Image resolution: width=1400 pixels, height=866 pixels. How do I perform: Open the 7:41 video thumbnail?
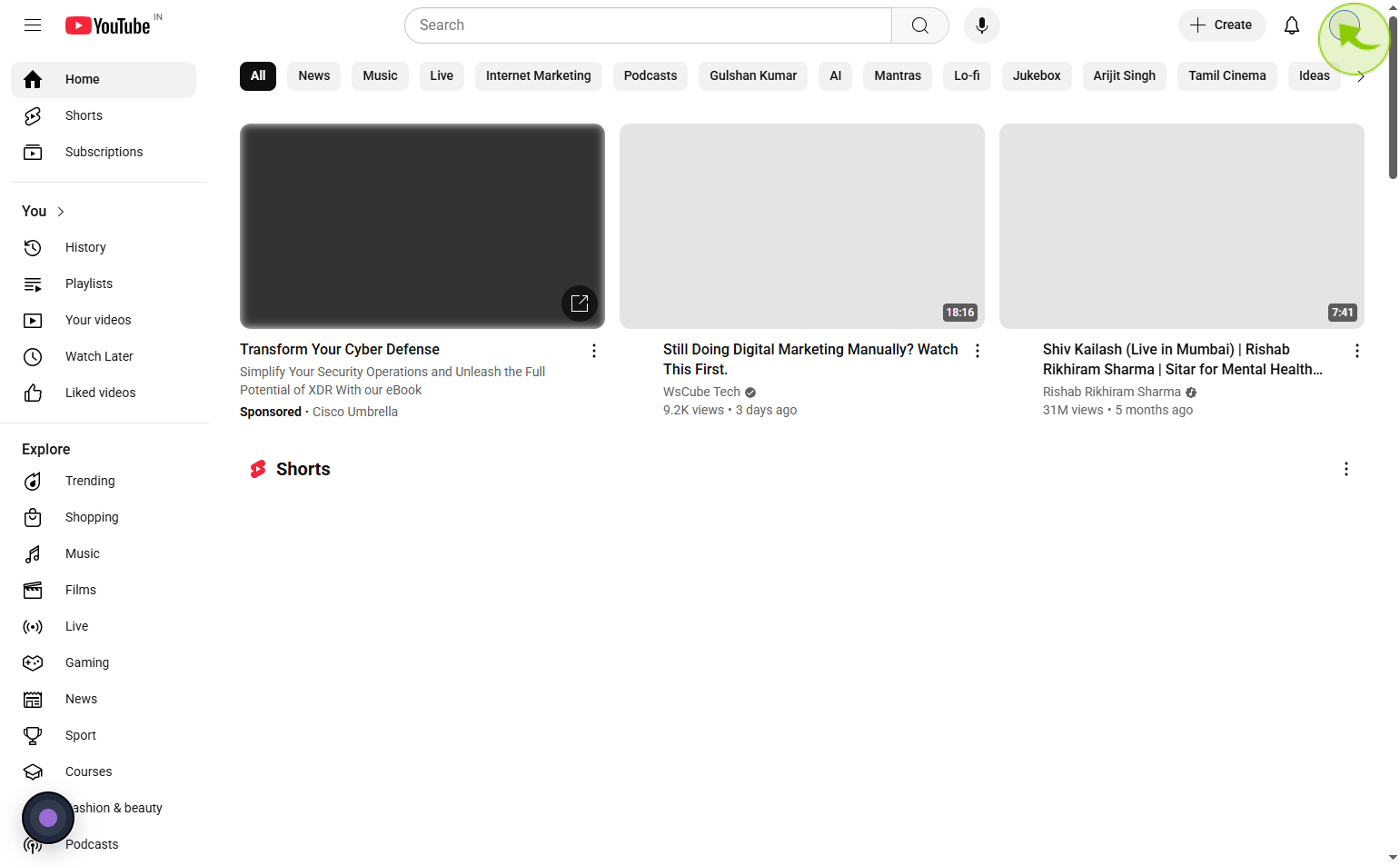[x=1182, y=226]
